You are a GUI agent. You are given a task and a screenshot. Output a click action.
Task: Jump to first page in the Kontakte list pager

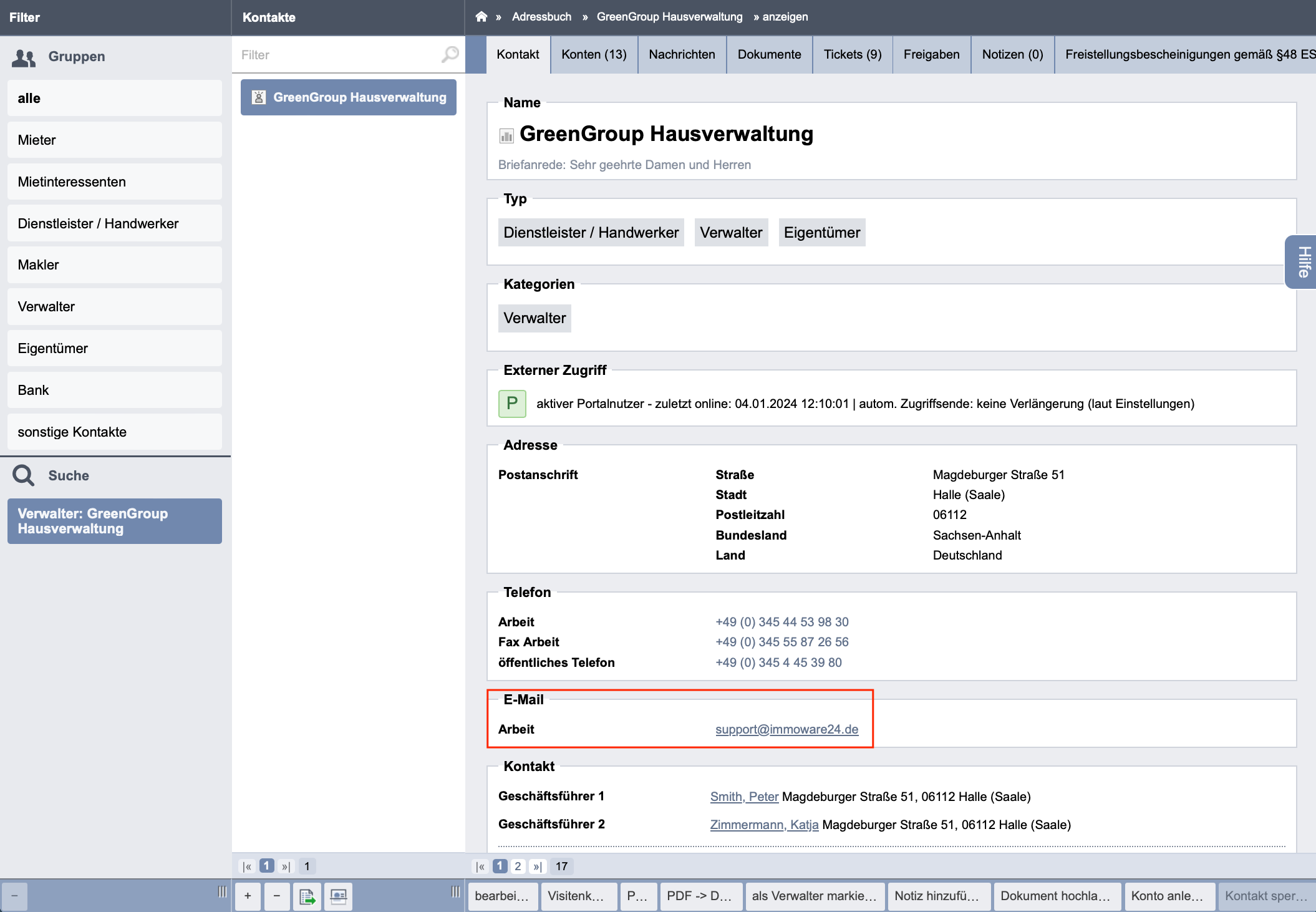[248, 866]
